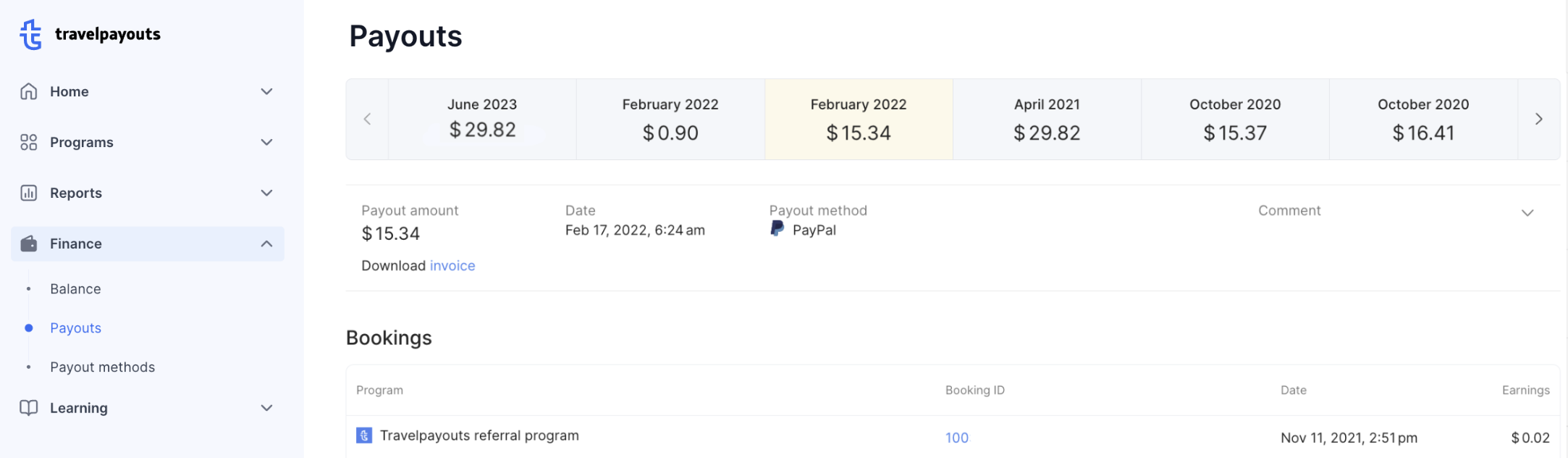Download the invoice link
This screenshot has height=458, width=1568.
pyautogui.click(x=452, y=266)
